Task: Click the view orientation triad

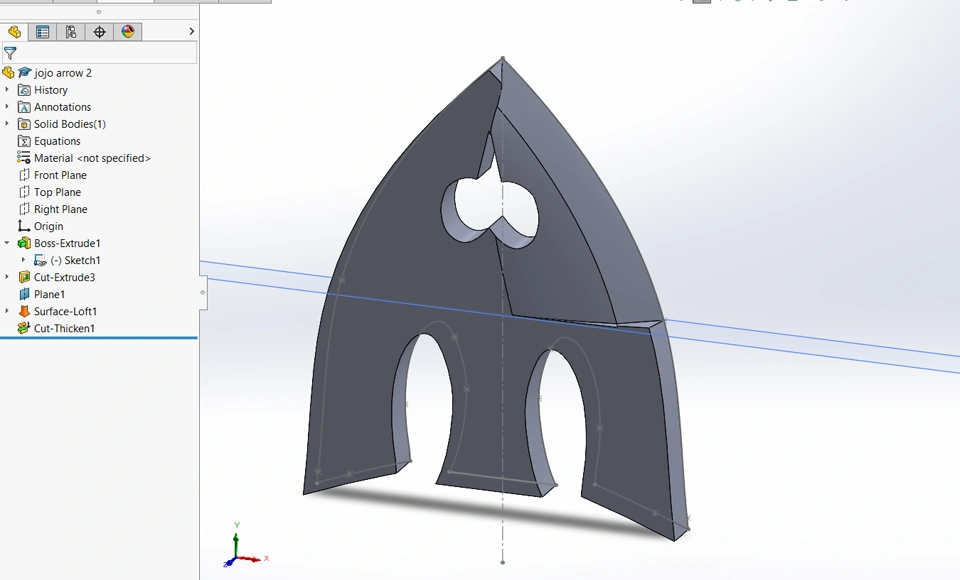Action: pos(244,546)
